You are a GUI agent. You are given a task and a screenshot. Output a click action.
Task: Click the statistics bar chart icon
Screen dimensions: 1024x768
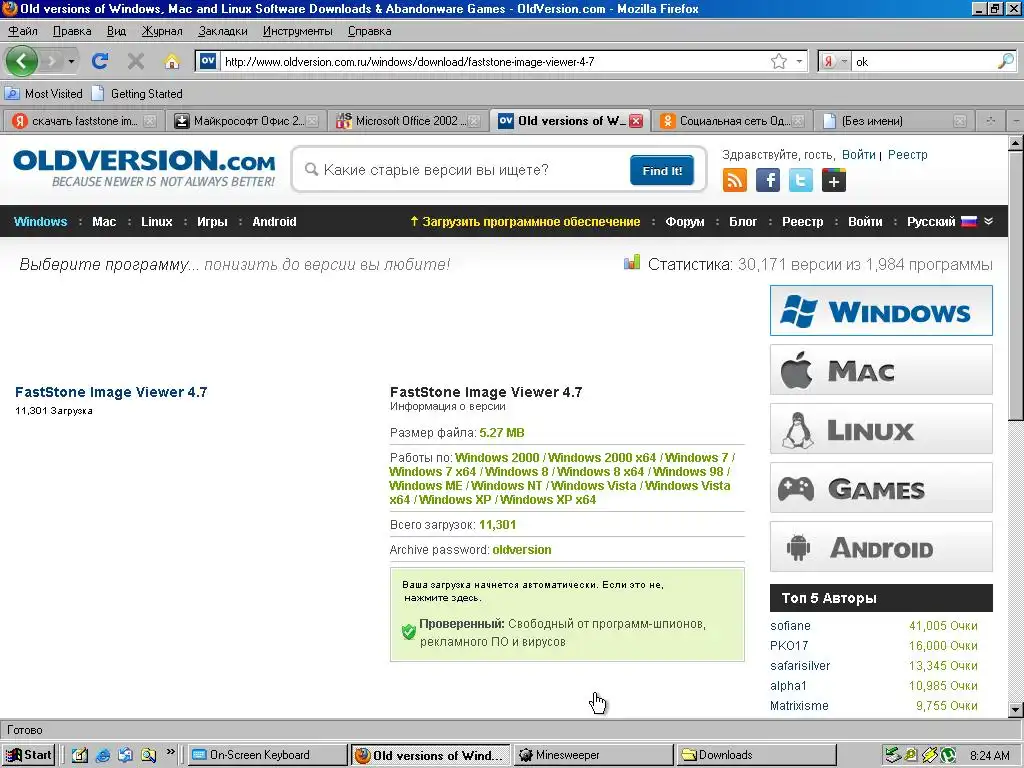[x=632, y=263]
